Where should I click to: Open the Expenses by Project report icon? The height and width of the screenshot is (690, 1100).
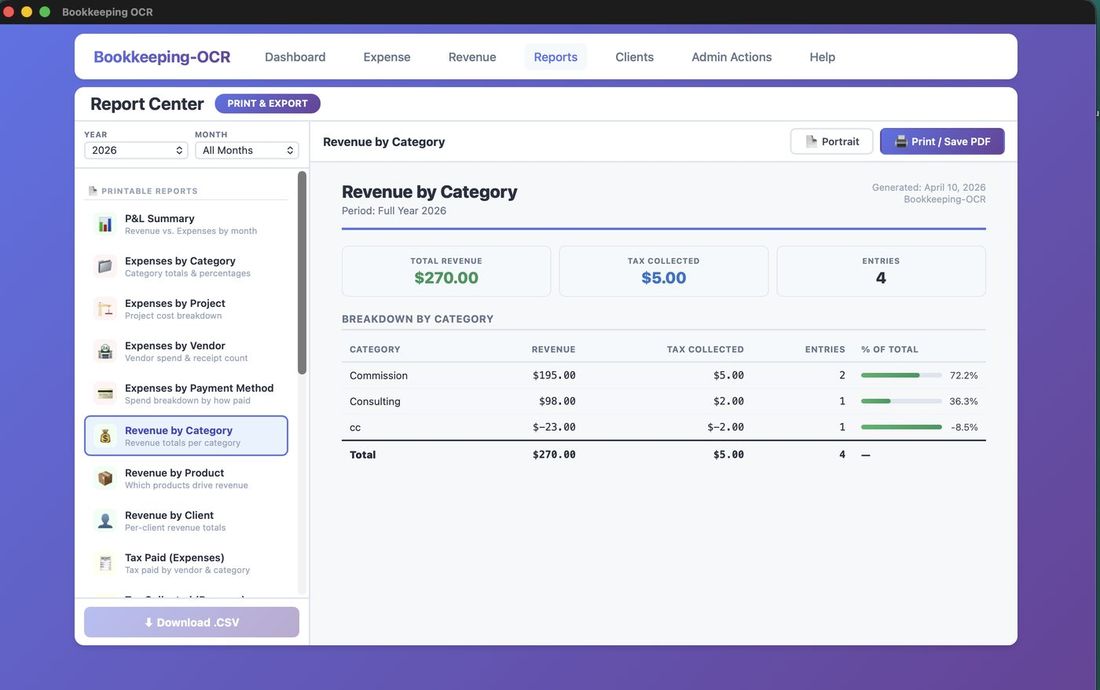pyautogui.click(x=104, y=308)
